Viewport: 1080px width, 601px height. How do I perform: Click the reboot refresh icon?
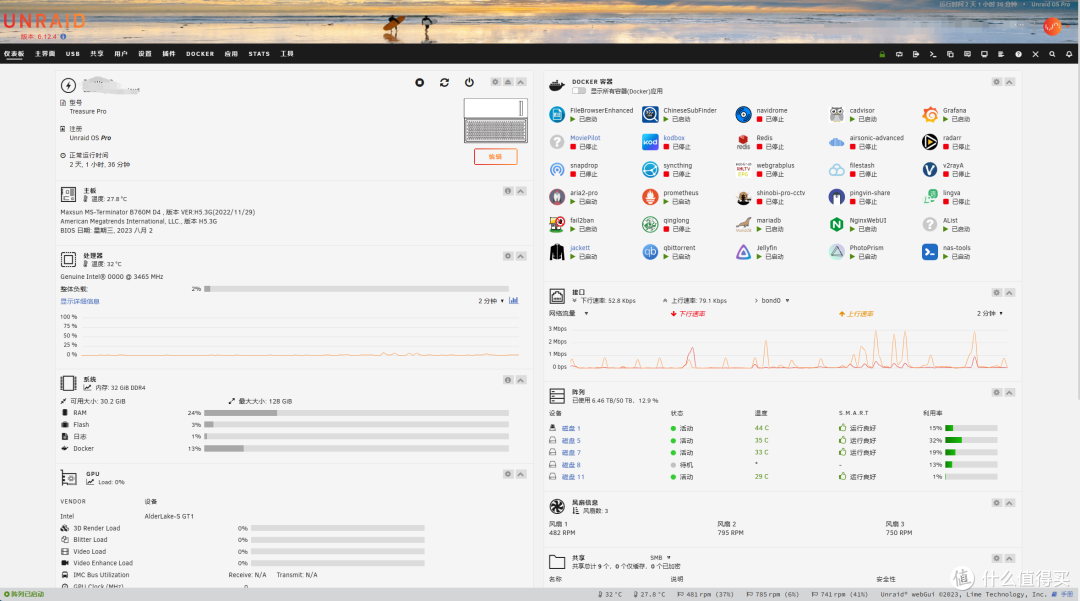[x=444, y=83]
